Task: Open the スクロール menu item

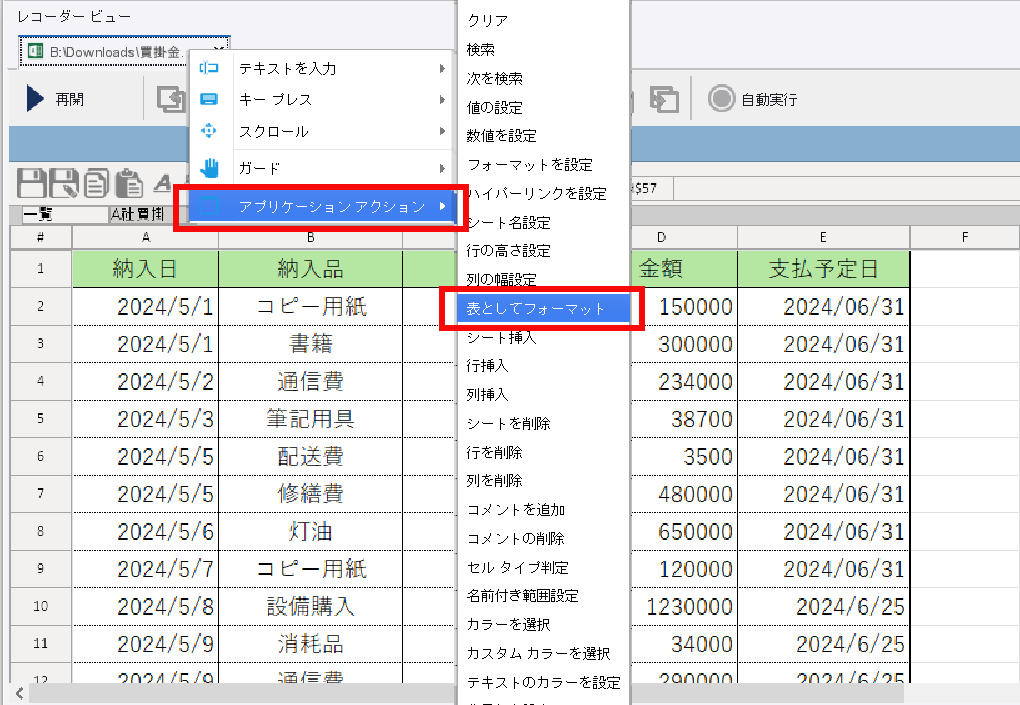Action: (x=321, y=131)
